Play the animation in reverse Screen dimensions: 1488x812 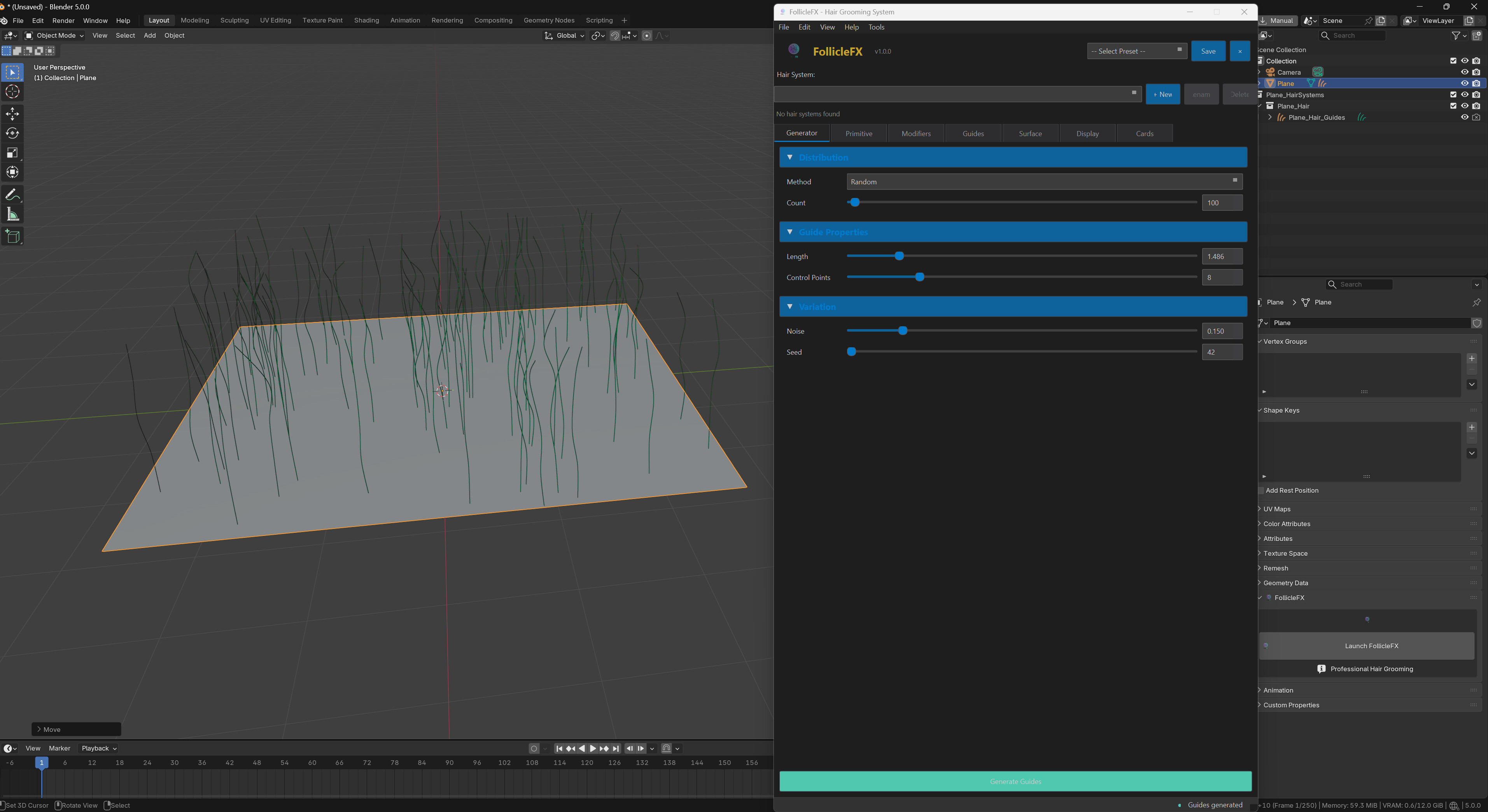click(582, 749)
